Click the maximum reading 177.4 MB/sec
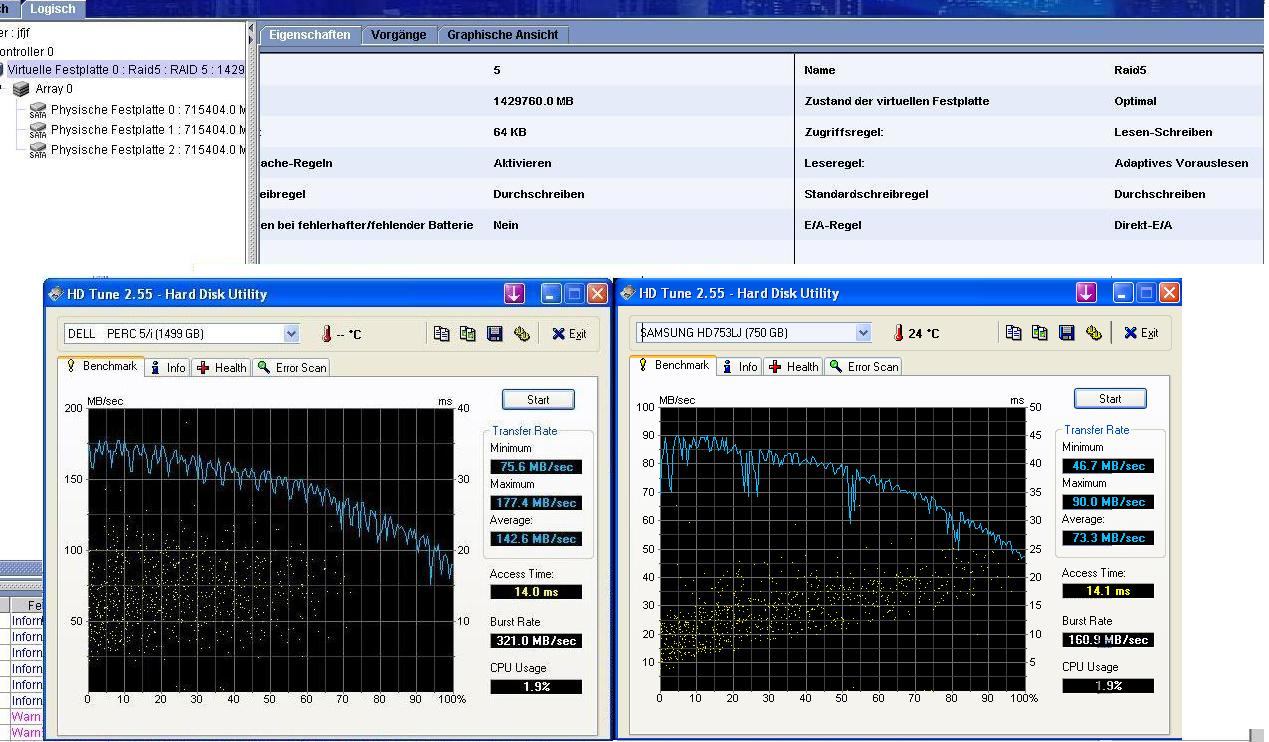Image resolution: width=1269 pixels, height=742 pixels. (536, 503)
